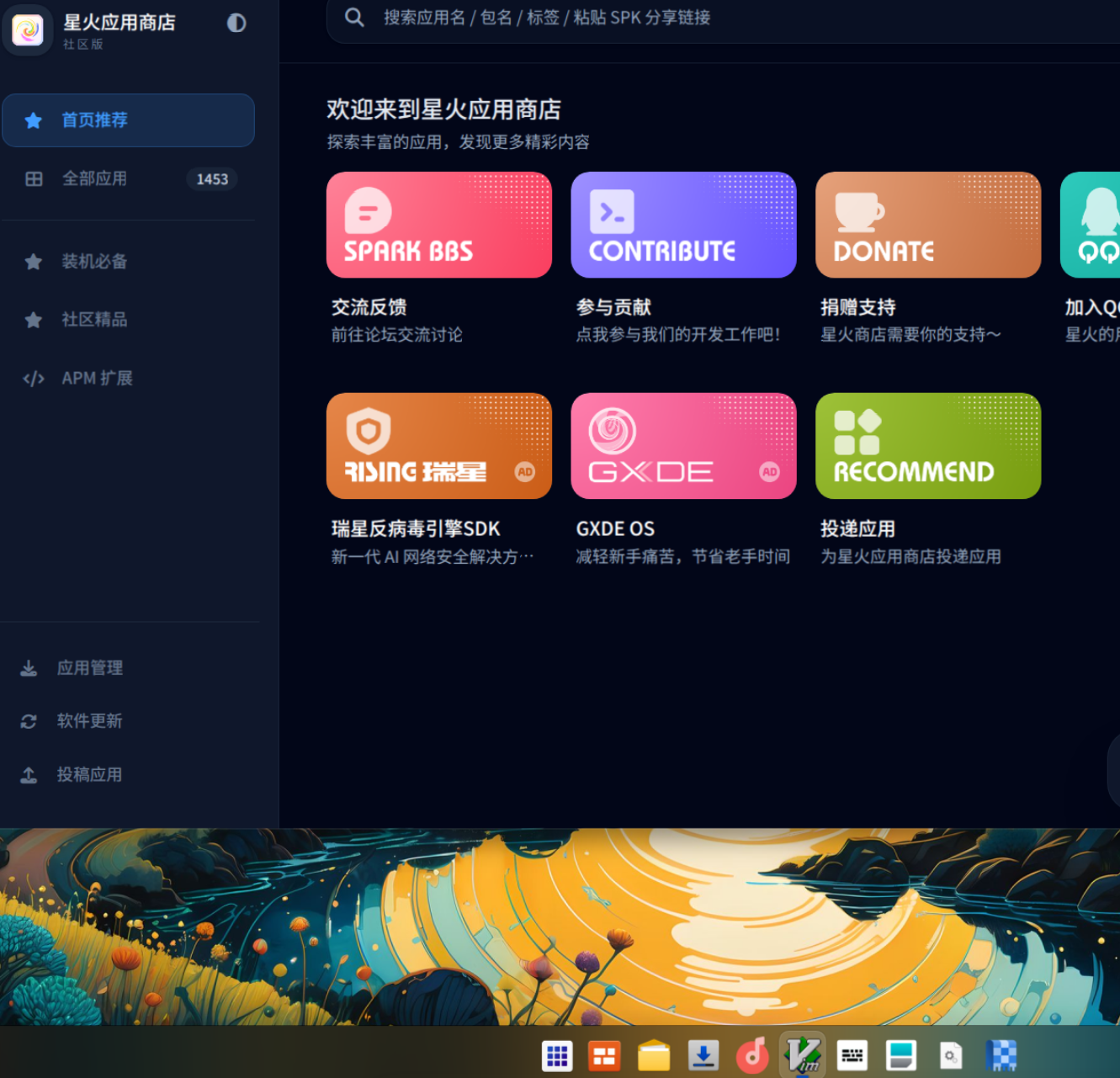Click the chat bubble icon on SPARK BBS

pos(368,210)
